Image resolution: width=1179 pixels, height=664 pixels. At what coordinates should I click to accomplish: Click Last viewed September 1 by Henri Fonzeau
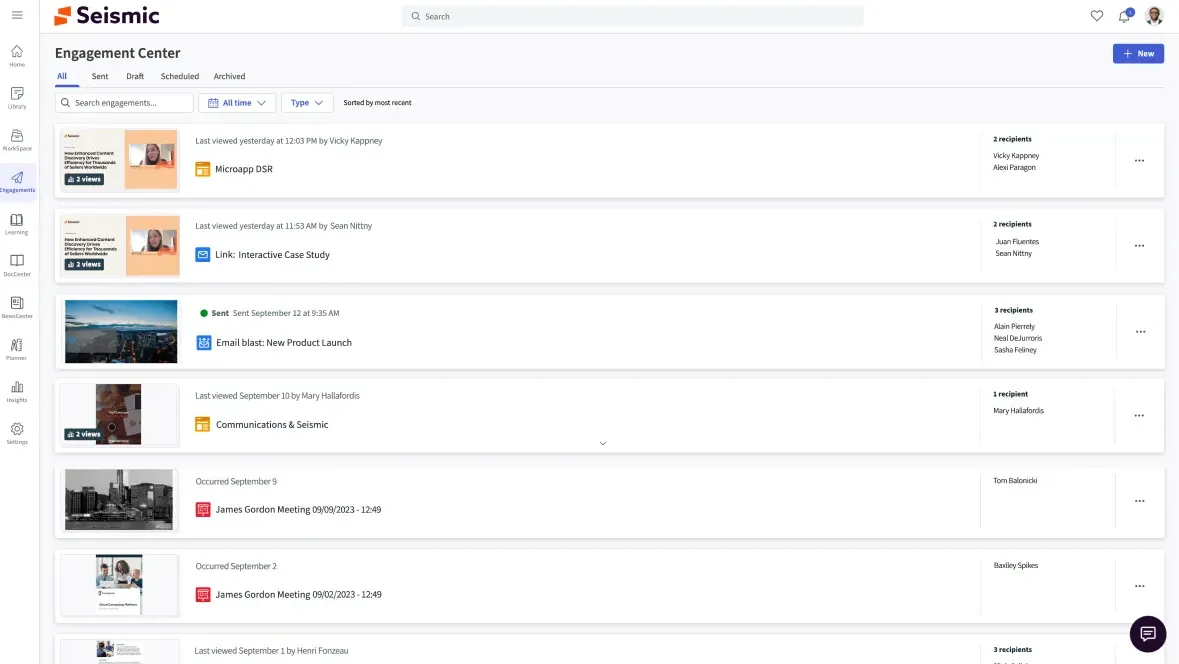pos(271,651)
